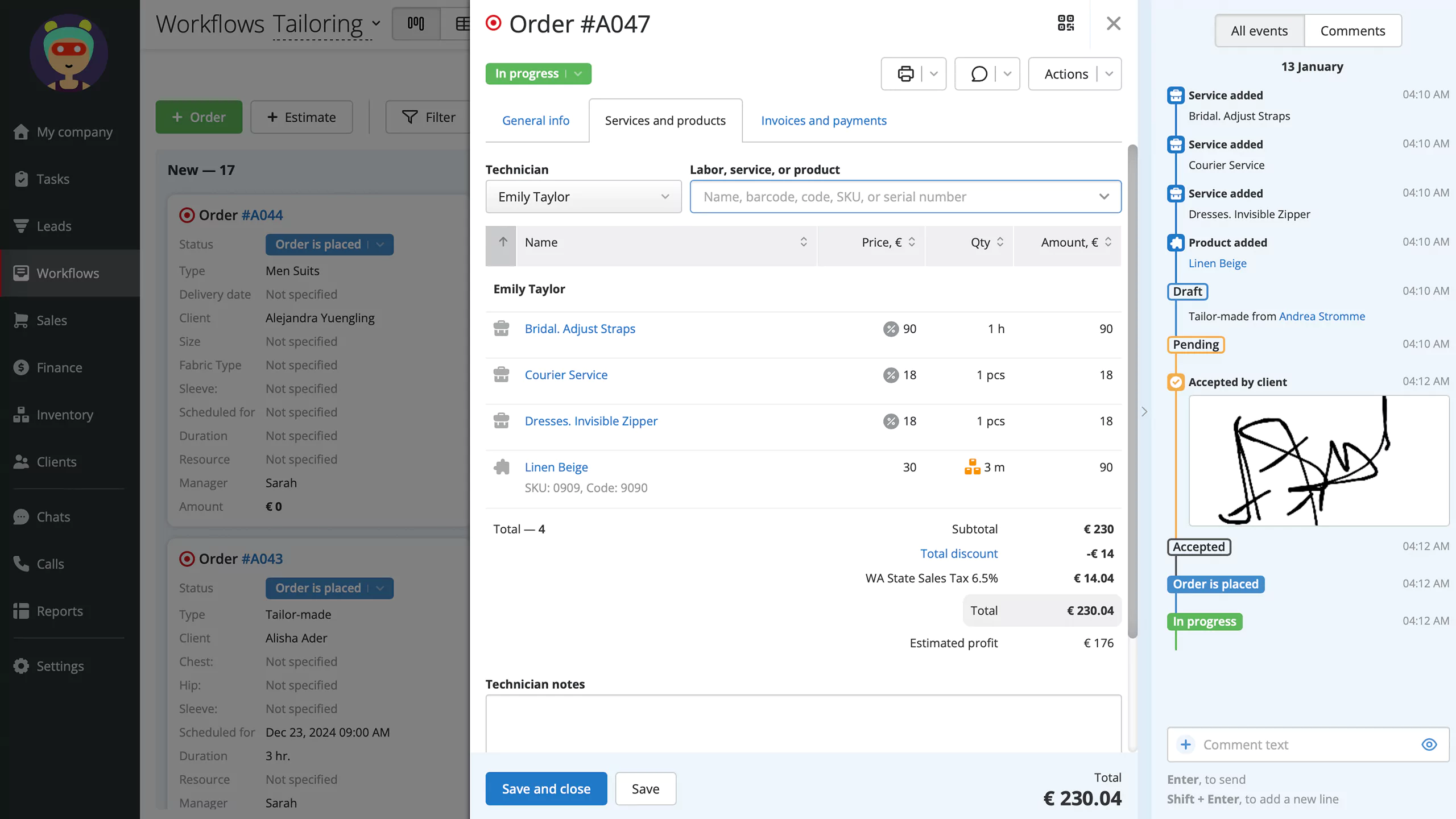The height and width of the screenshot is (819, 1456).
Task: Switch to the Invoices and payments tab
Action: point(823,120)
